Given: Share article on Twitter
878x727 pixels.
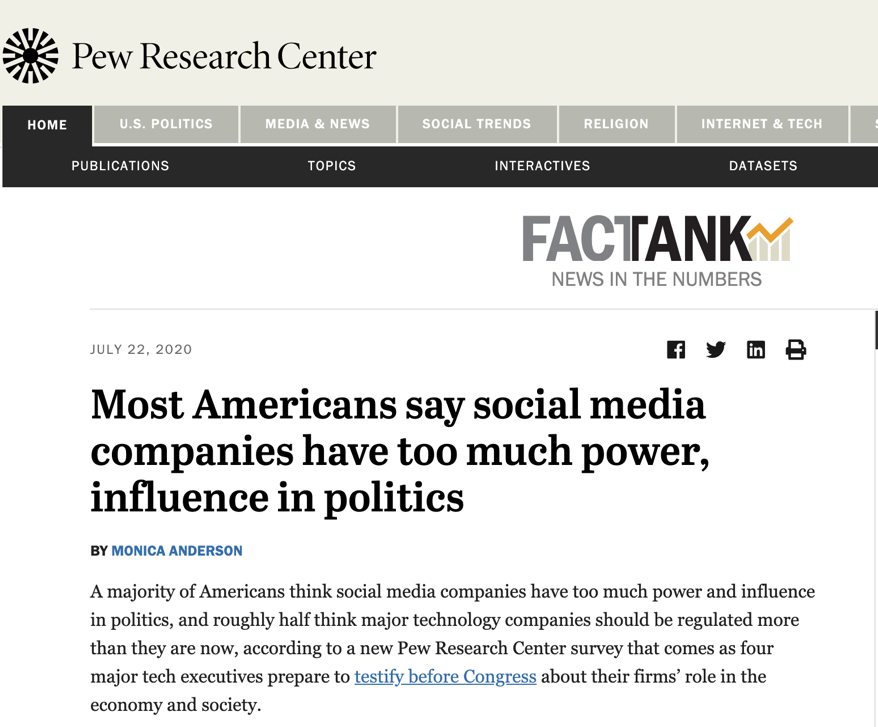Looking at the screenshot, I should click(x=716, y=349).
